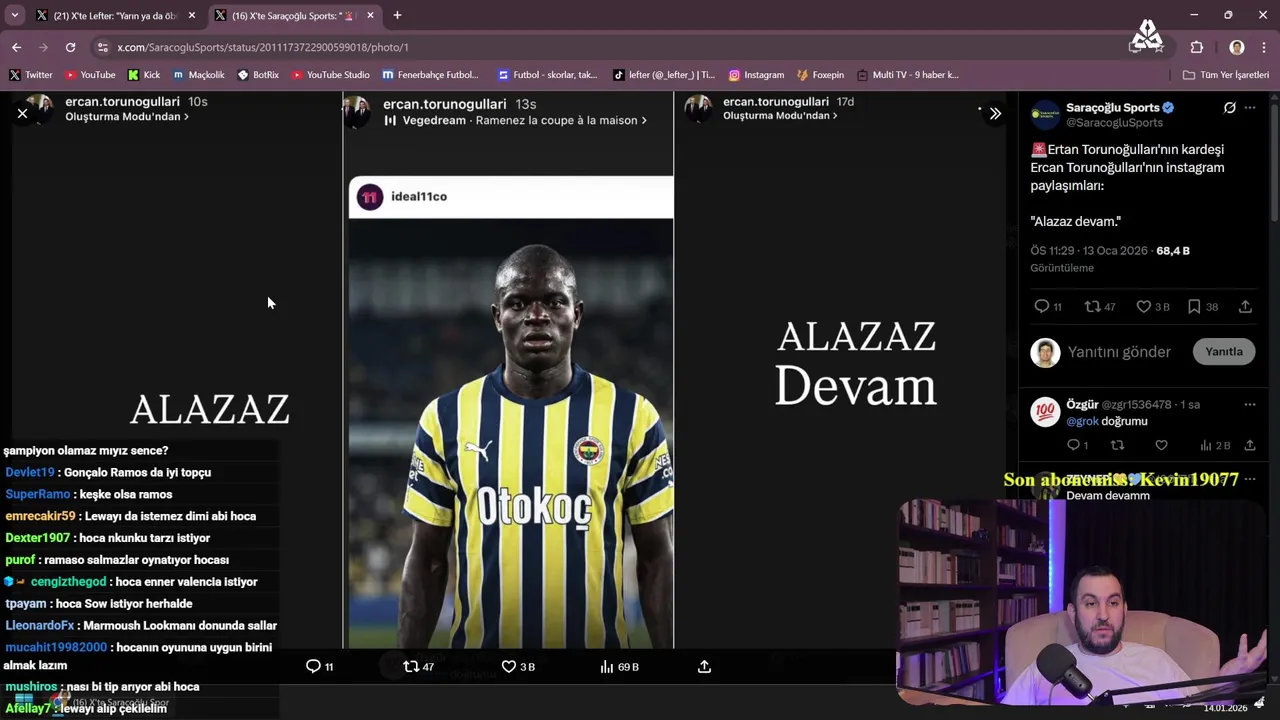1280x720 pixels.
Task: Open BotRix bookmark
Action: (x=258, y=75)
